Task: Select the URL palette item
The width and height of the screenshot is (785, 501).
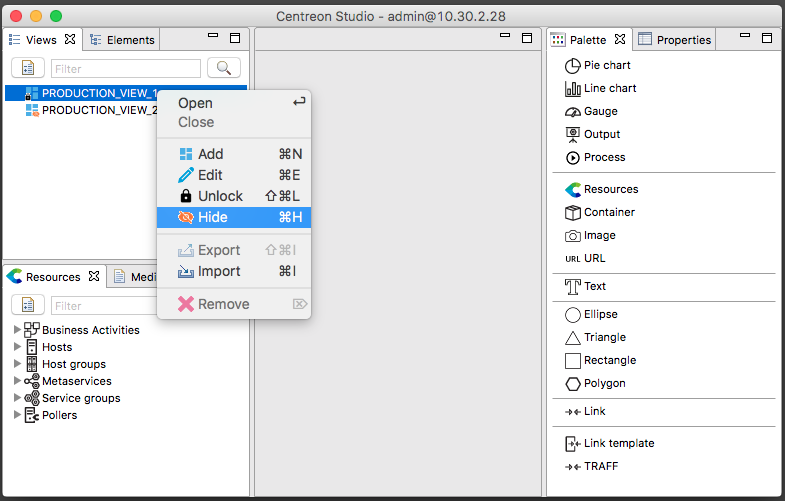Action: coord(585,259)
